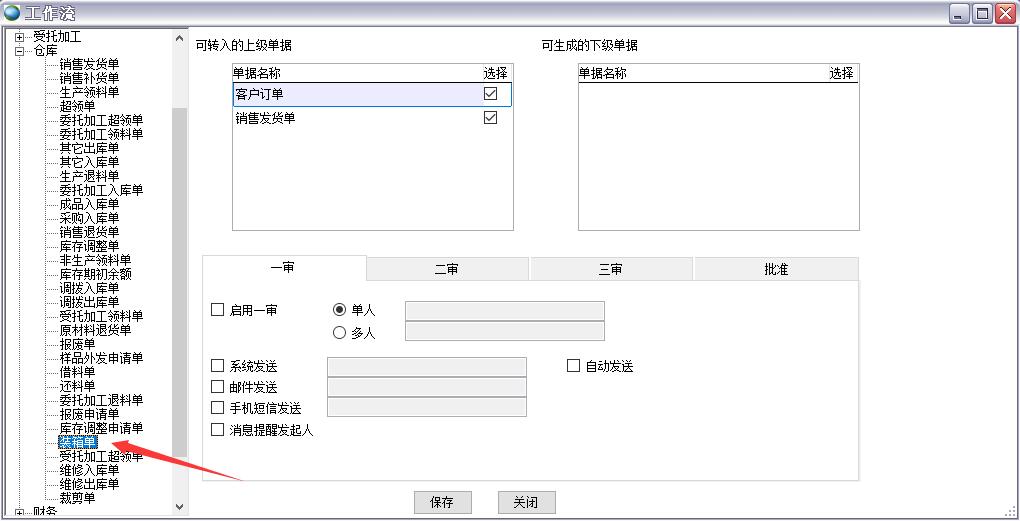Switch to the 二审 tab
The image size is (1020, 521).
click(447, 269)
